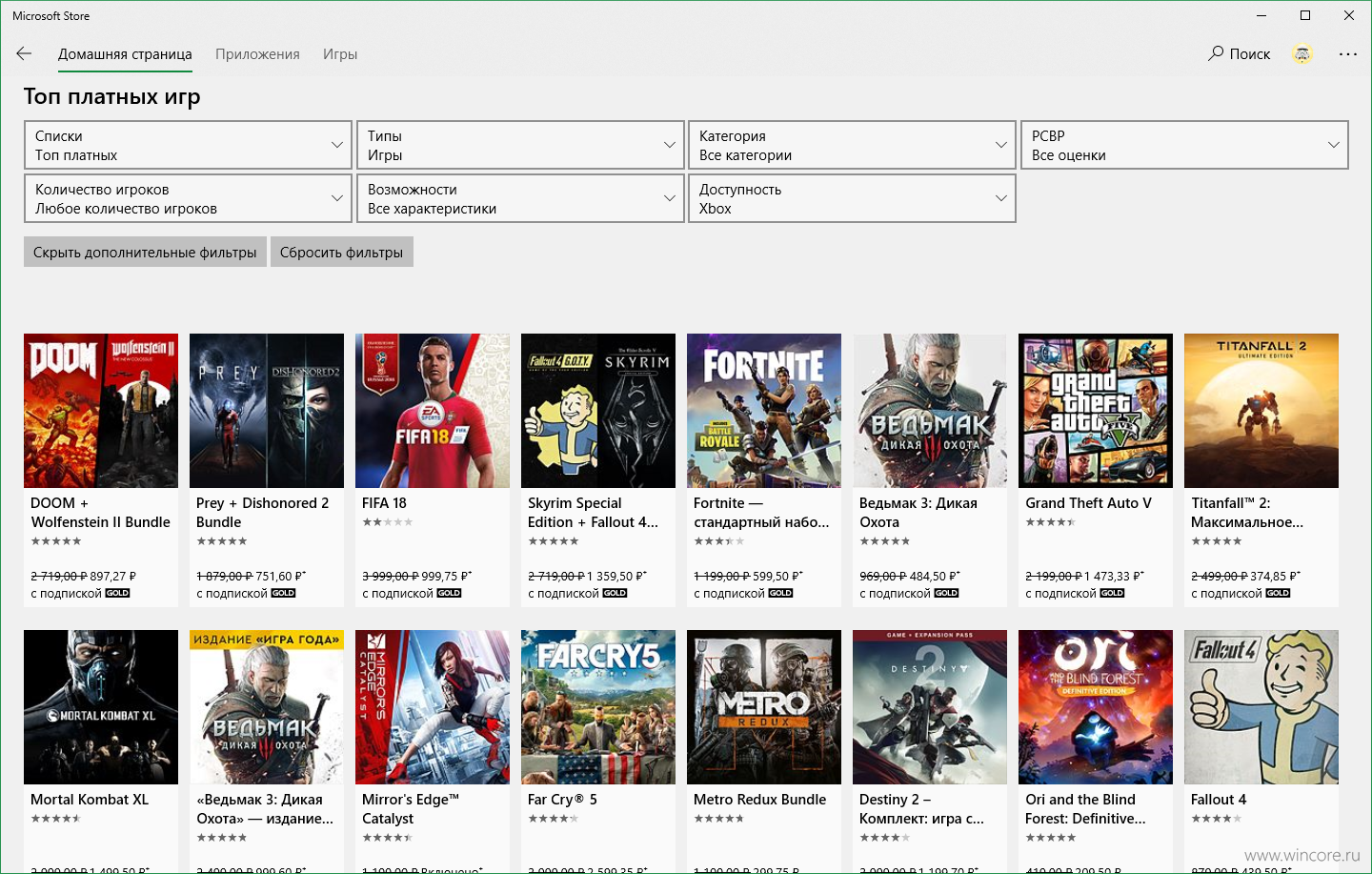Click the 999,75 ₽ FIFA 18 price
The image size is (1372, 874).
[x=447, y=577]
